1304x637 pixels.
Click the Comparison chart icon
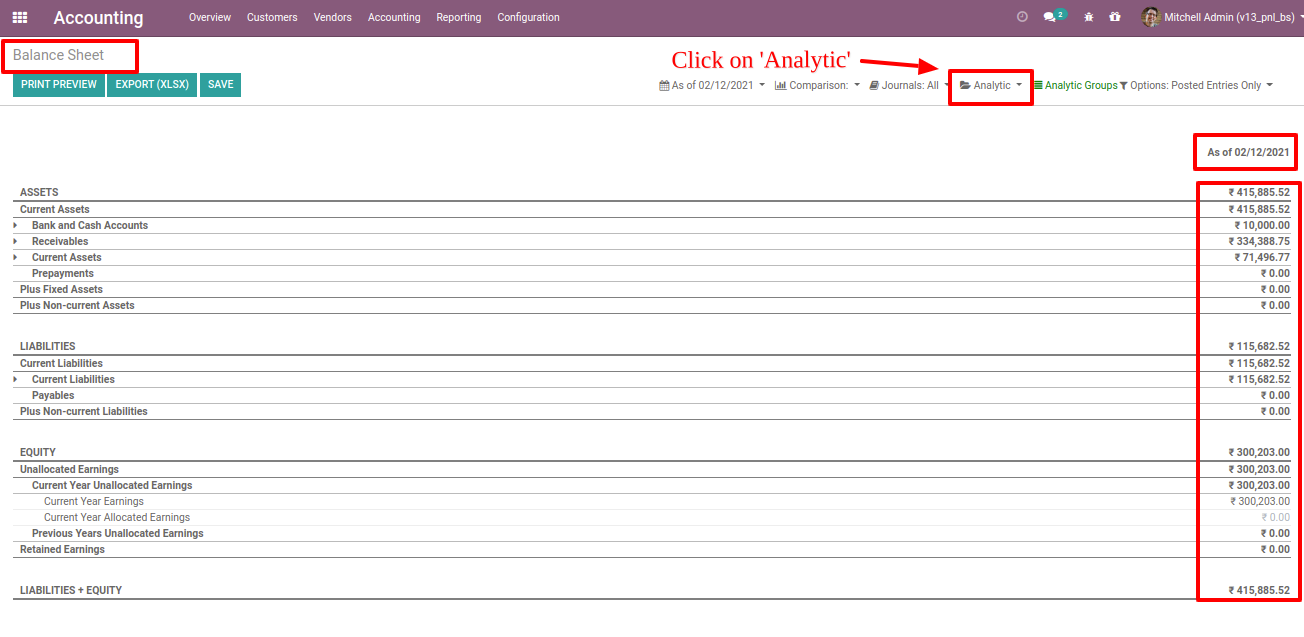point(780,85)
